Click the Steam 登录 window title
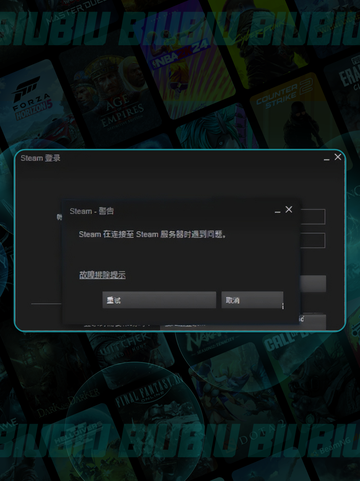The width and height of the screenshot is (360, 481). tap(40, 158)
